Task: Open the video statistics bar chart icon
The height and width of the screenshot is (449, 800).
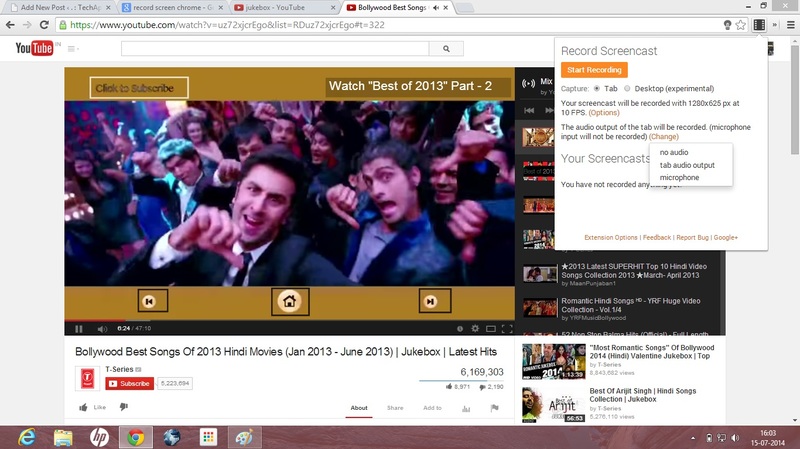Action: tap(466, 408)
